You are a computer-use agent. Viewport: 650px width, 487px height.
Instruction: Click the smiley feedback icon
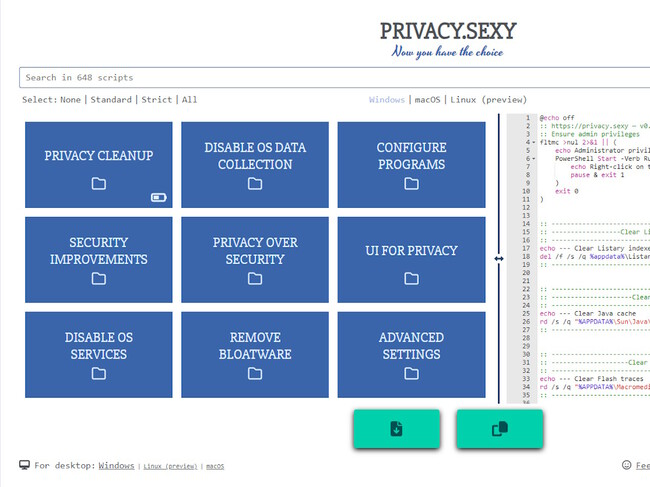[626, 465]
